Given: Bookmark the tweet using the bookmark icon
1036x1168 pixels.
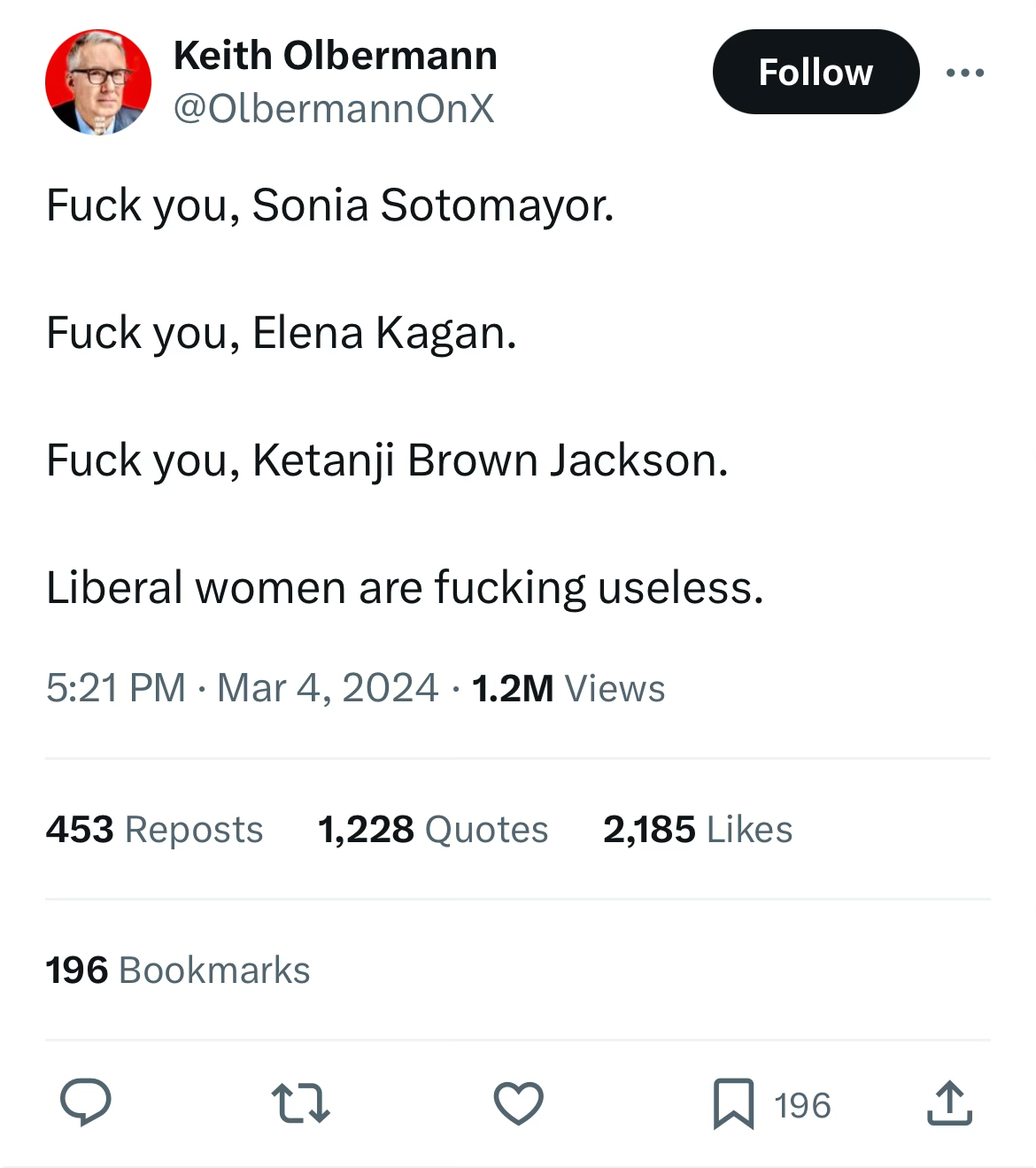Looking at the screenshot, I should pos(733,1103).
